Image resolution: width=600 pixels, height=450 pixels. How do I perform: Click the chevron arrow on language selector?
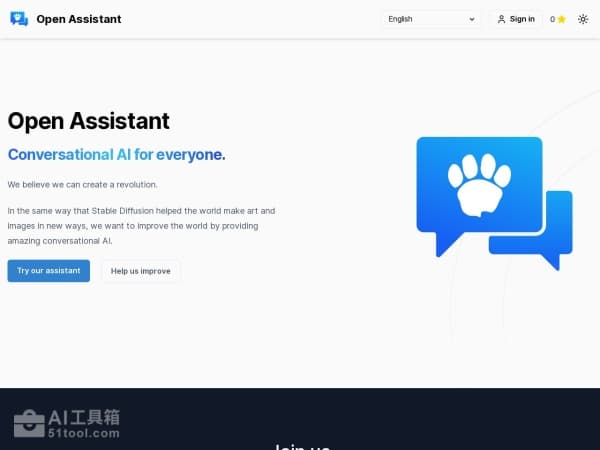[x=472, y=19]
